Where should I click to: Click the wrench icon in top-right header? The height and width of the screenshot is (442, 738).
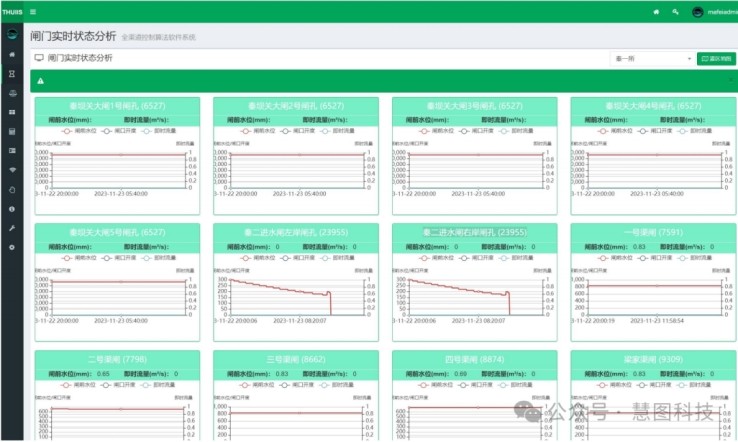click(675, 11)
